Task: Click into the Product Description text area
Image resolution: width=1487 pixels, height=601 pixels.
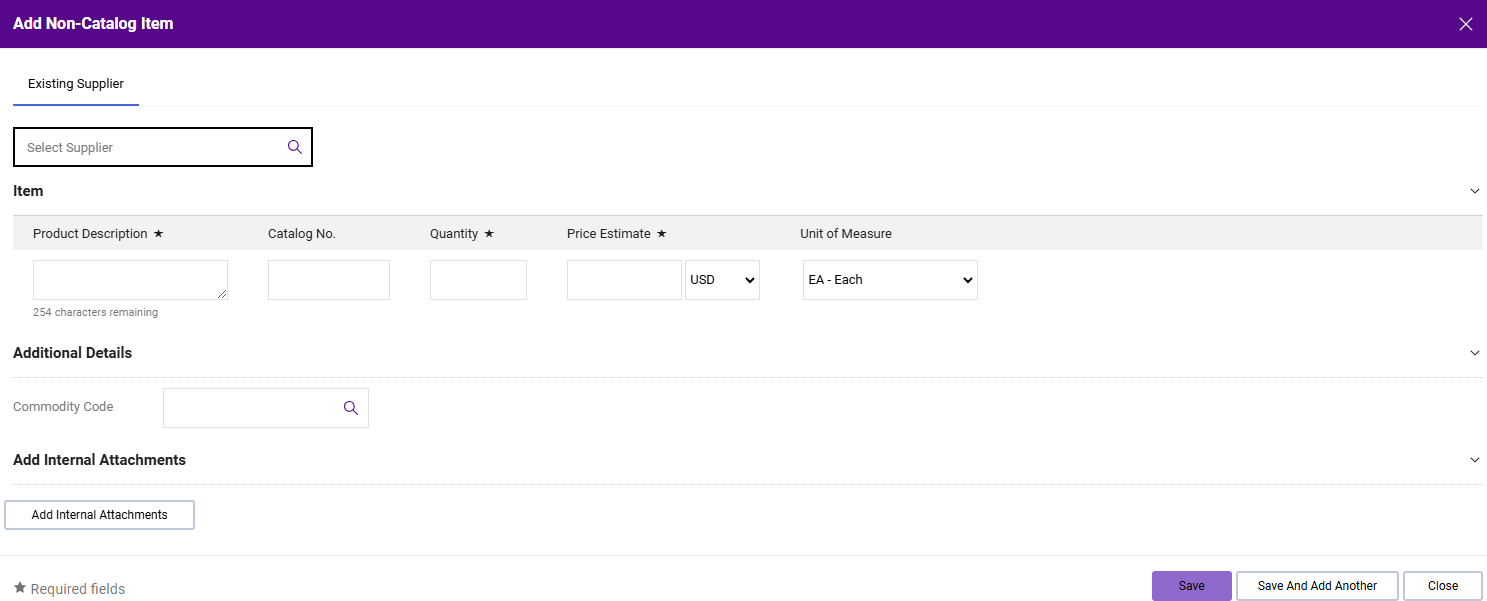Action: point(130,280)
